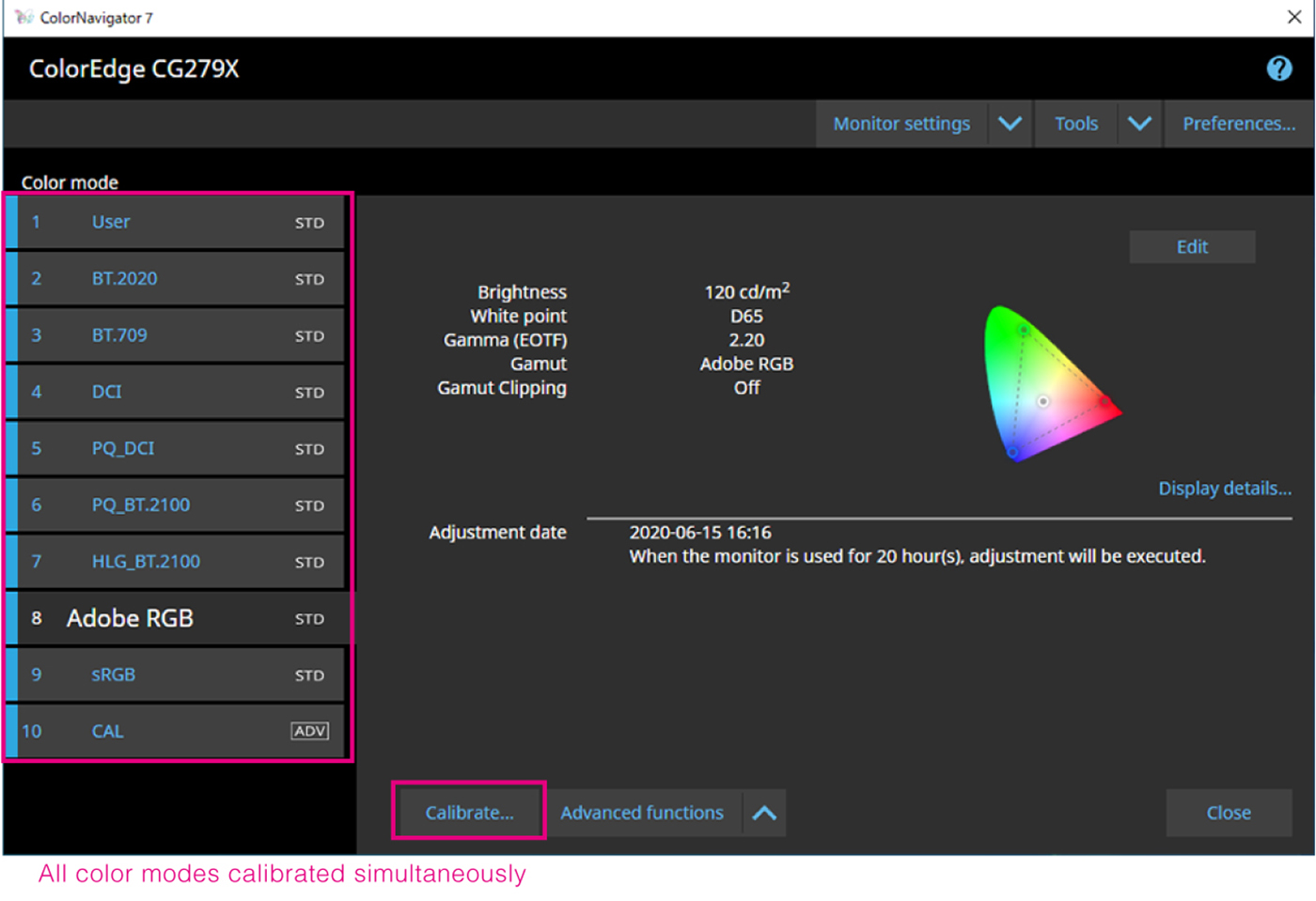Click the green primary marker in gamut diagram
Viewport: 1316px width, 901px height.
click(1024, 331)
